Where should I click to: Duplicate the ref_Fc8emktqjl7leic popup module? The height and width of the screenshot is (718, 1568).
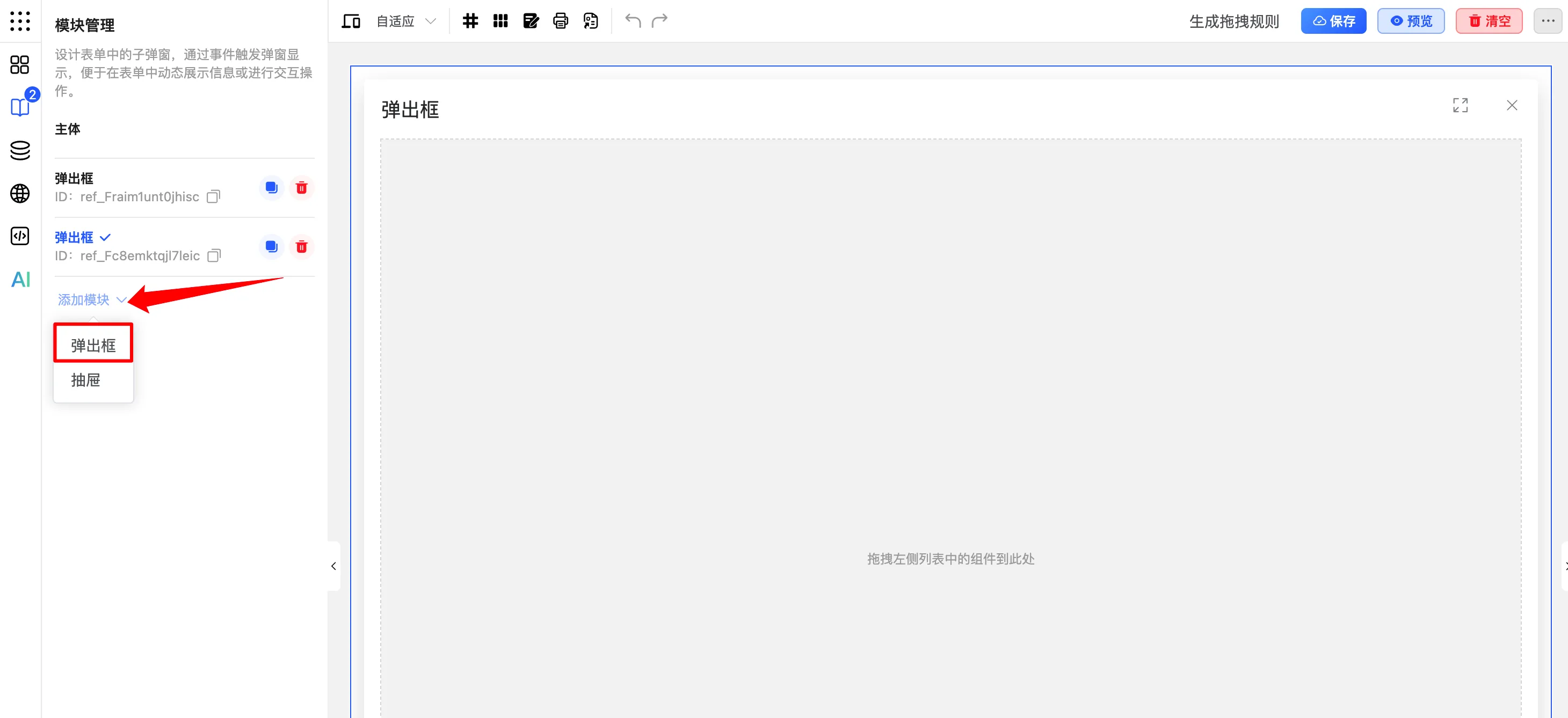coord(272,246)
